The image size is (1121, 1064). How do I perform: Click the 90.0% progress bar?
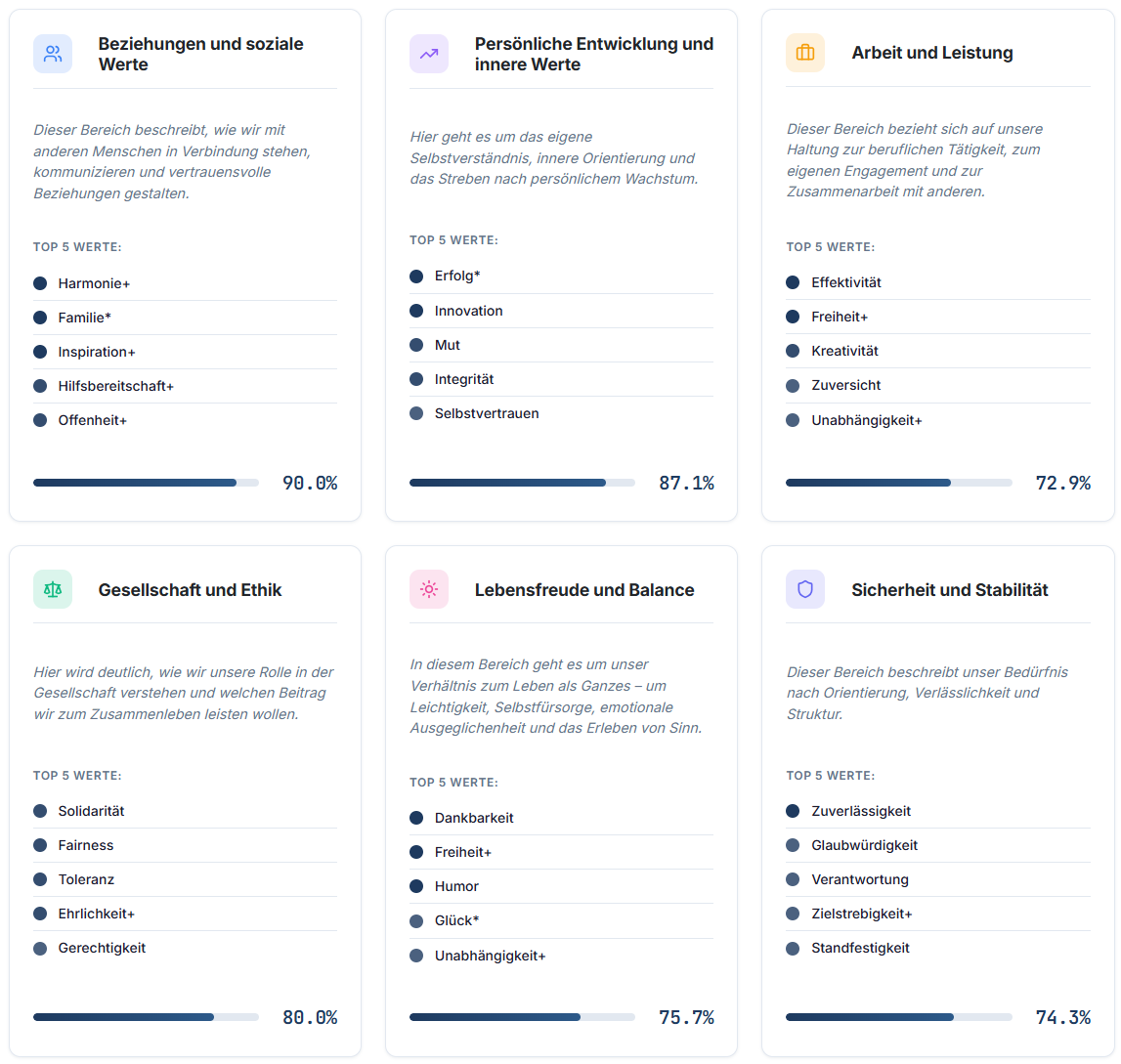pos(146,483)
